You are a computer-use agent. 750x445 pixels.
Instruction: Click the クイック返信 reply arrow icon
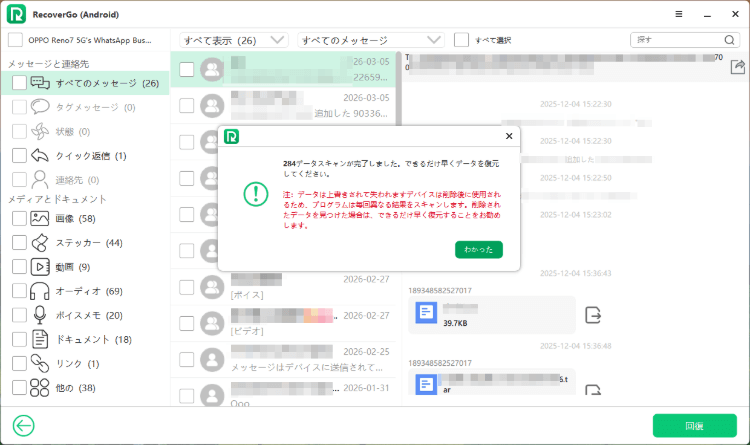(x=40, y=156)
